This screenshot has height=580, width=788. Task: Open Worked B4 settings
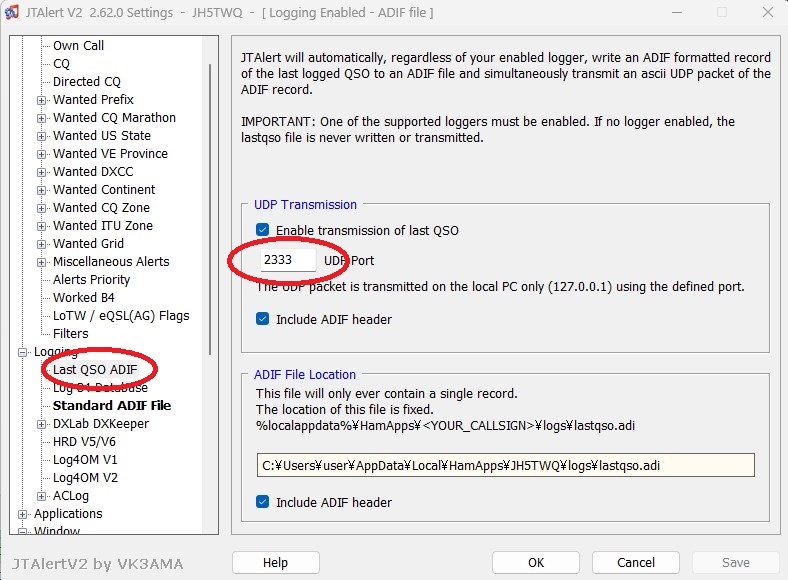tap(84, 298)
